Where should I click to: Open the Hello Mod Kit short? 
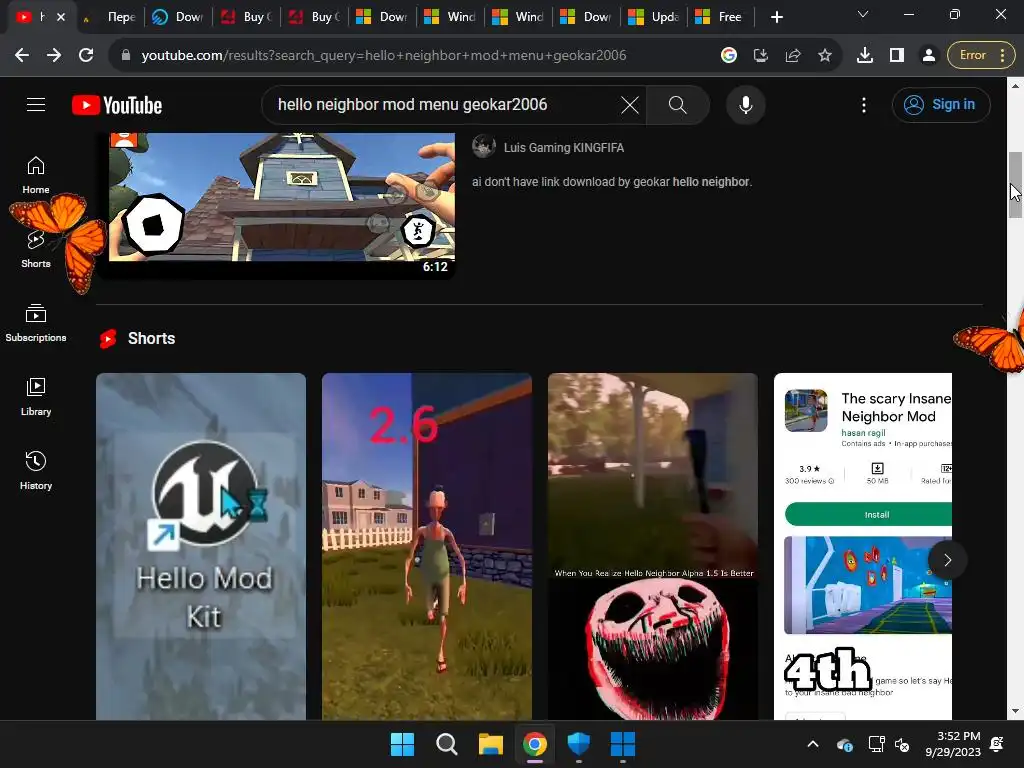tap(201, 547)
